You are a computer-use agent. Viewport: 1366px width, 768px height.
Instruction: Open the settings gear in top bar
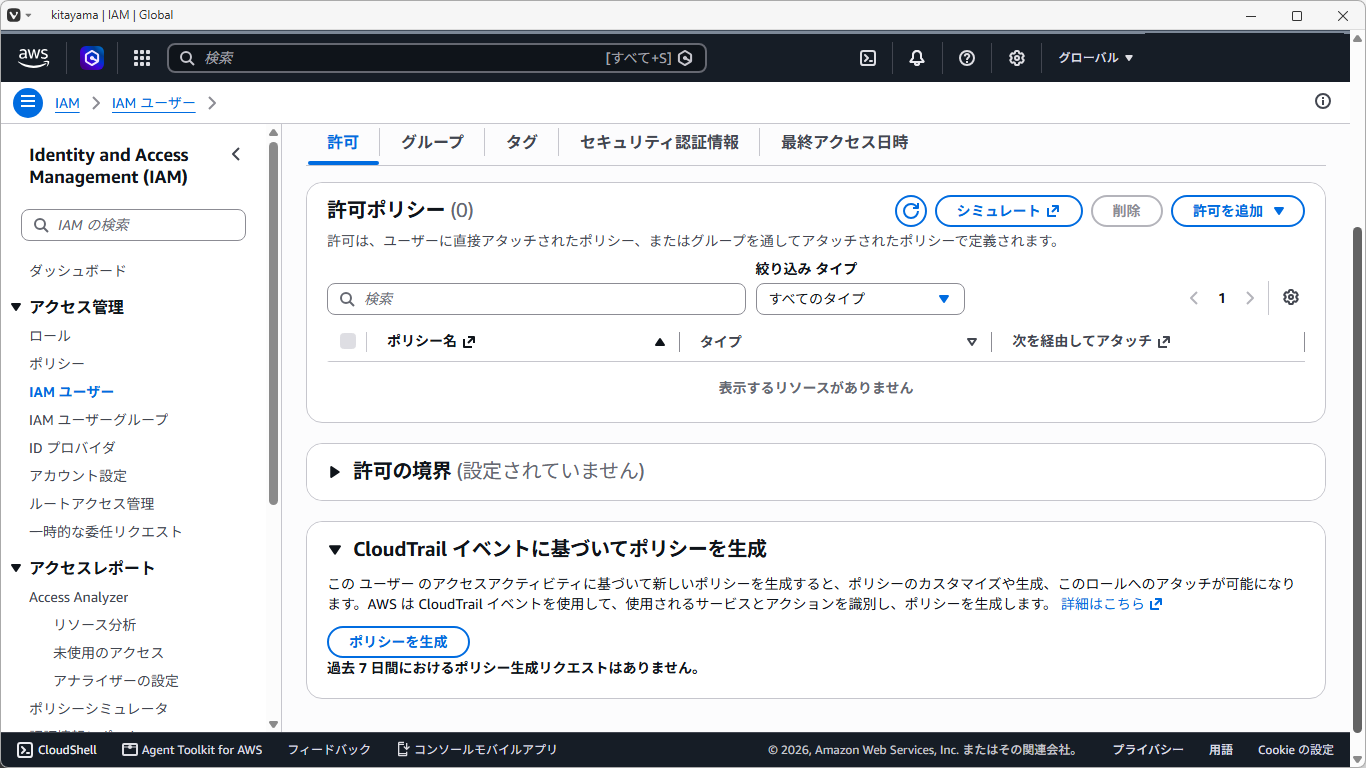click(x=1017, y=58)
